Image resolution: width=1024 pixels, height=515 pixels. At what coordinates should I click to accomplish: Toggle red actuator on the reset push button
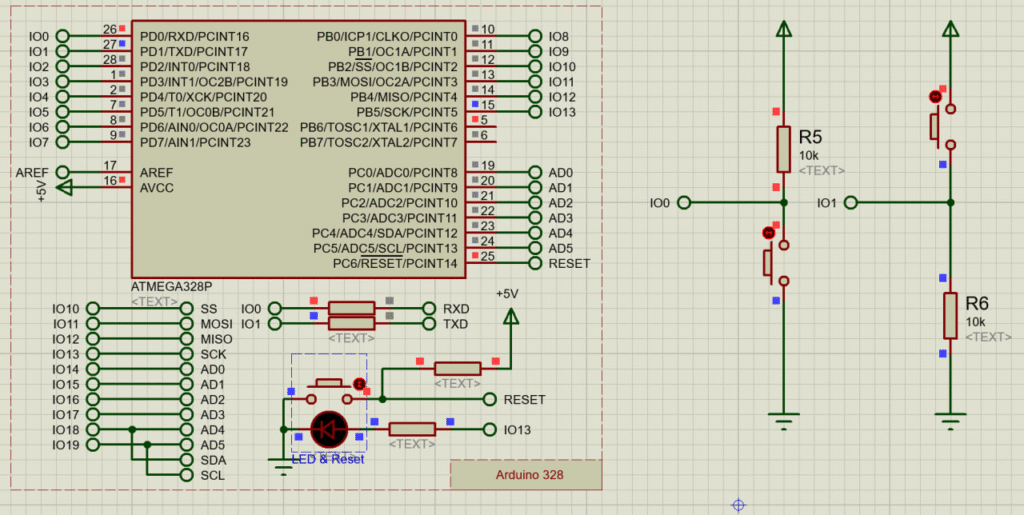coord(359,384)
